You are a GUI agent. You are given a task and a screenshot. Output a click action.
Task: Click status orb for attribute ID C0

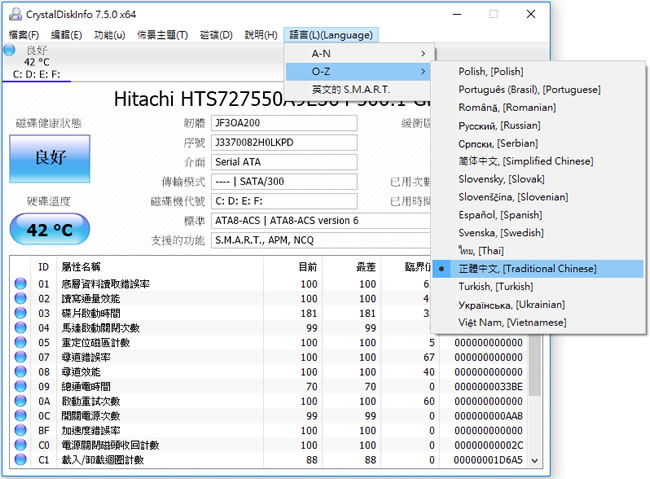(x=20, y=445)
